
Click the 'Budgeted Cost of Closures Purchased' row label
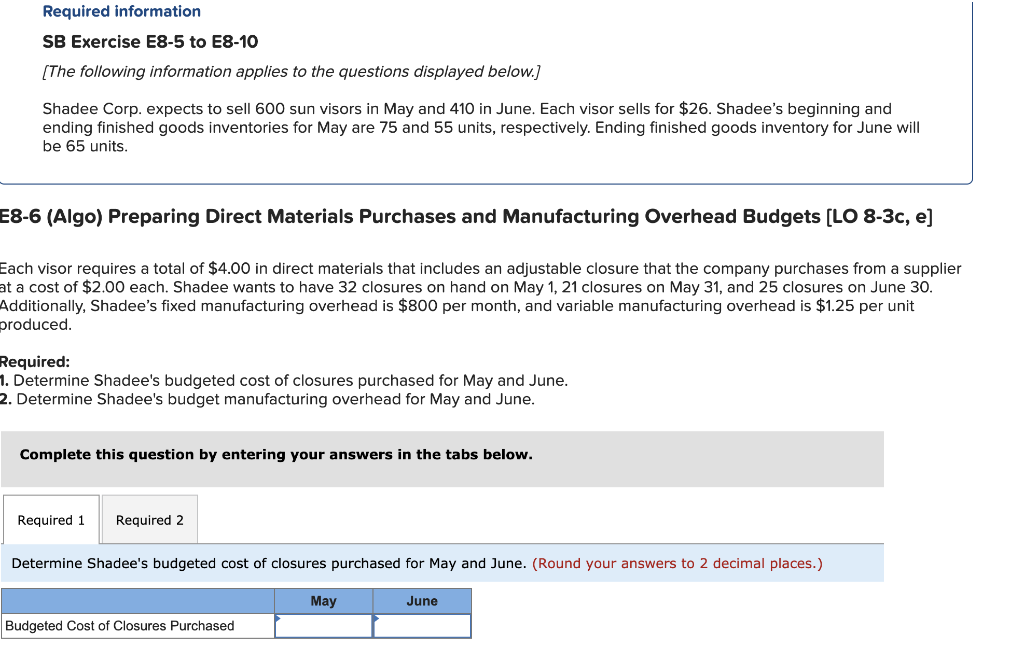tap(120, 626)
